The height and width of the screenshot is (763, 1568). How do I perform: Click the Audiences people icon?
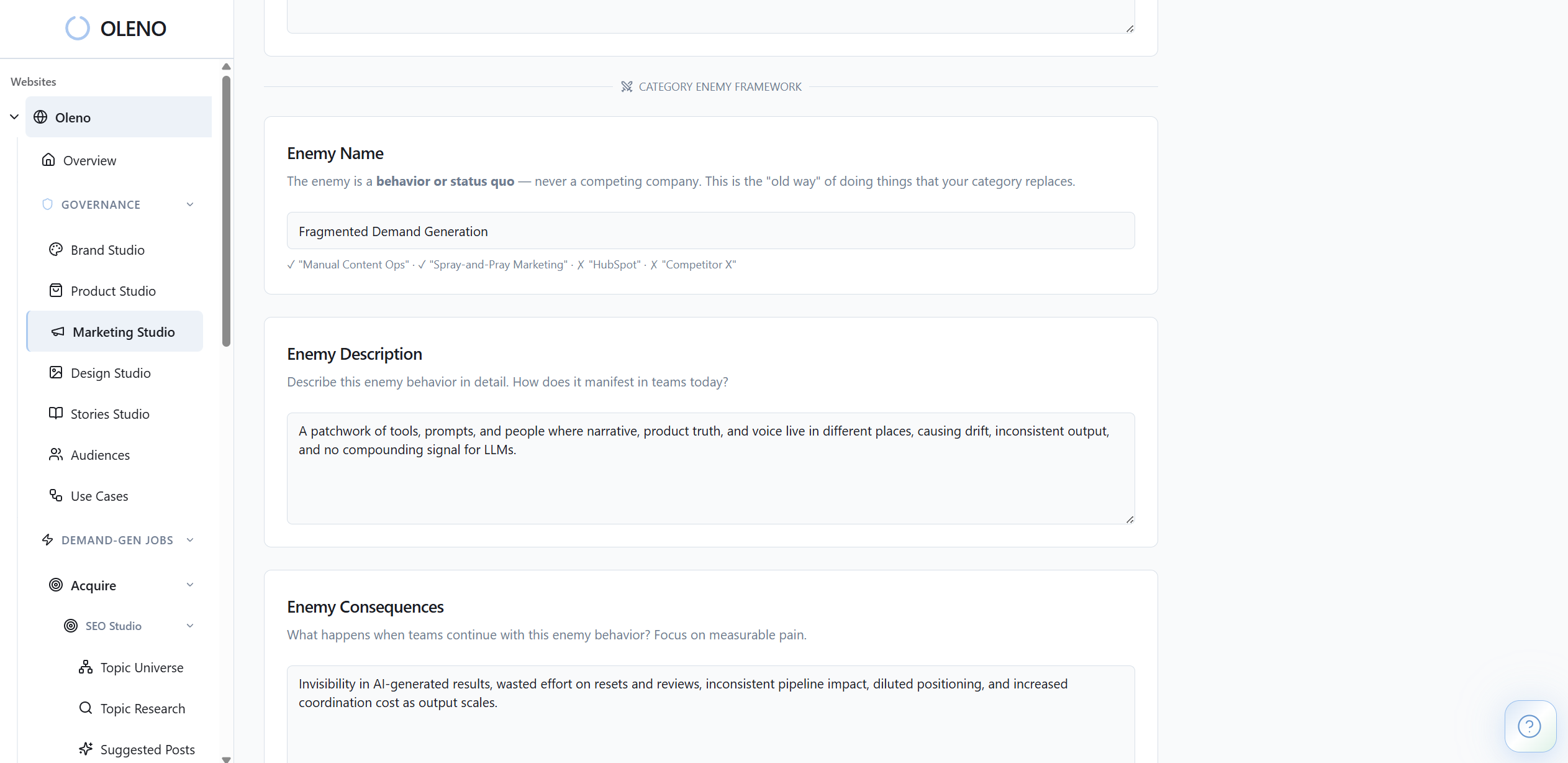[x=56, y=455]
